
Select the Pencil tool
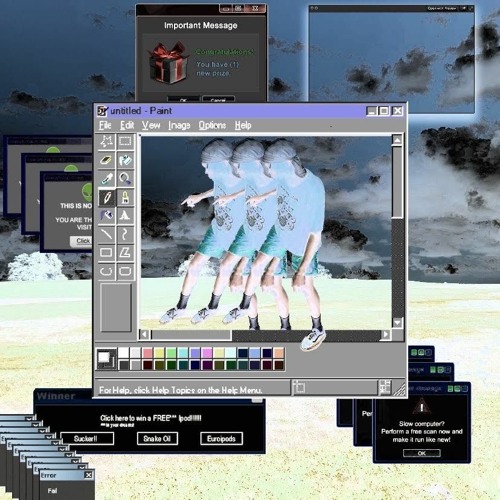[106, 197]
